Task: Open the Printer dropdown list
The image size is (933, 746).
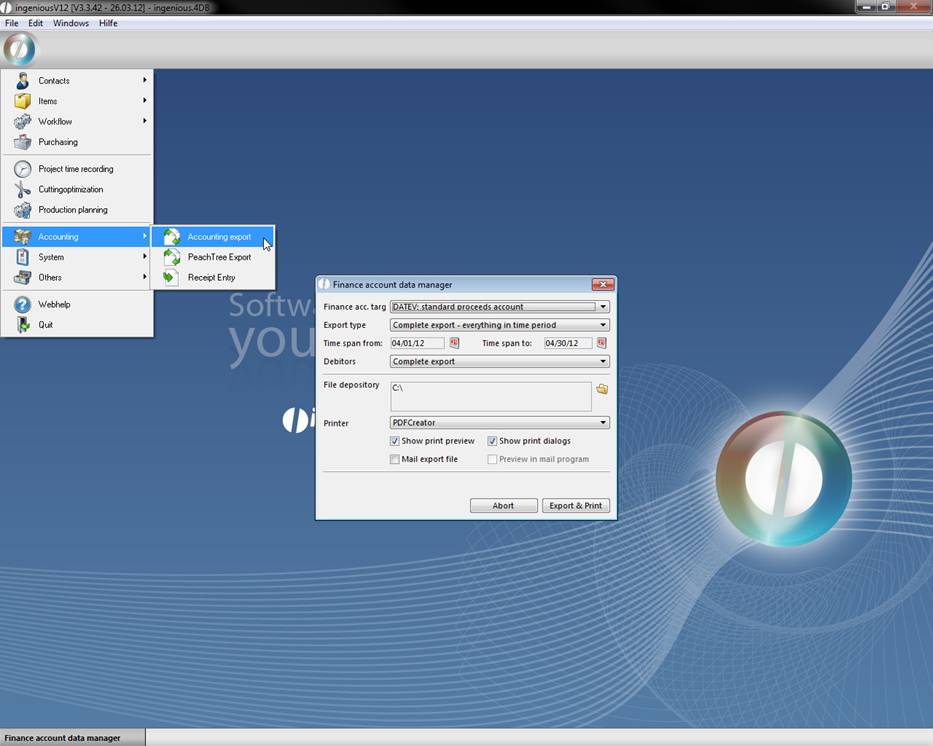Action: point(603,423)
